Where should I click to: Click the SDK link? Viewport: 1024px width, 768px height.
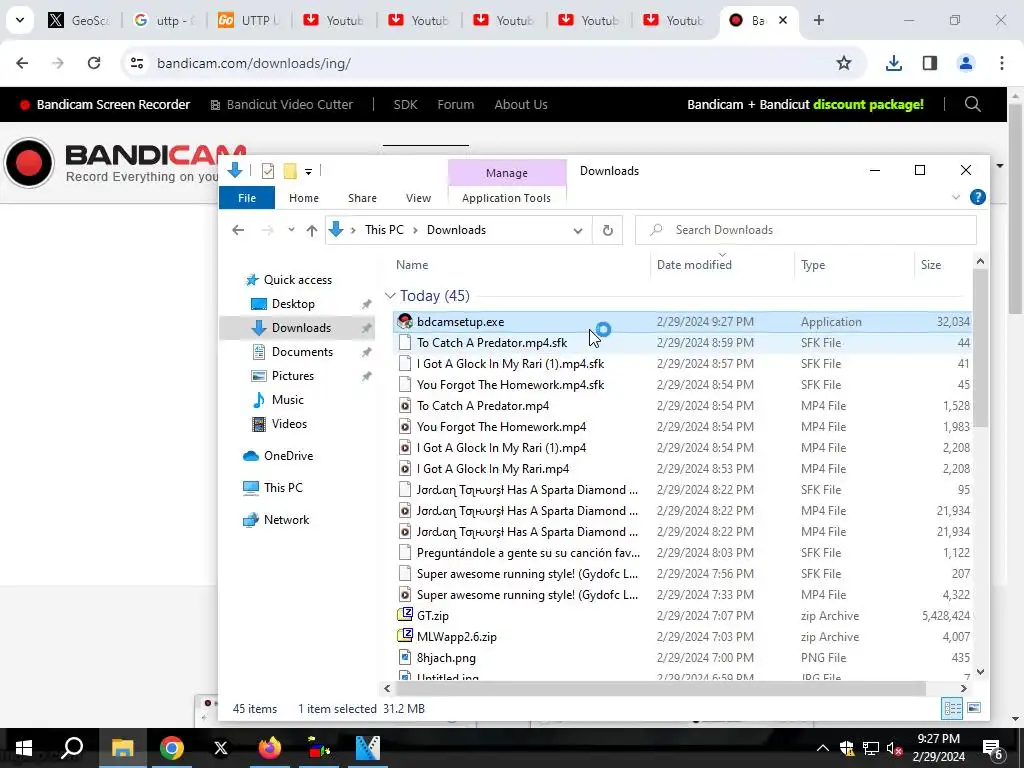point(405,104)
